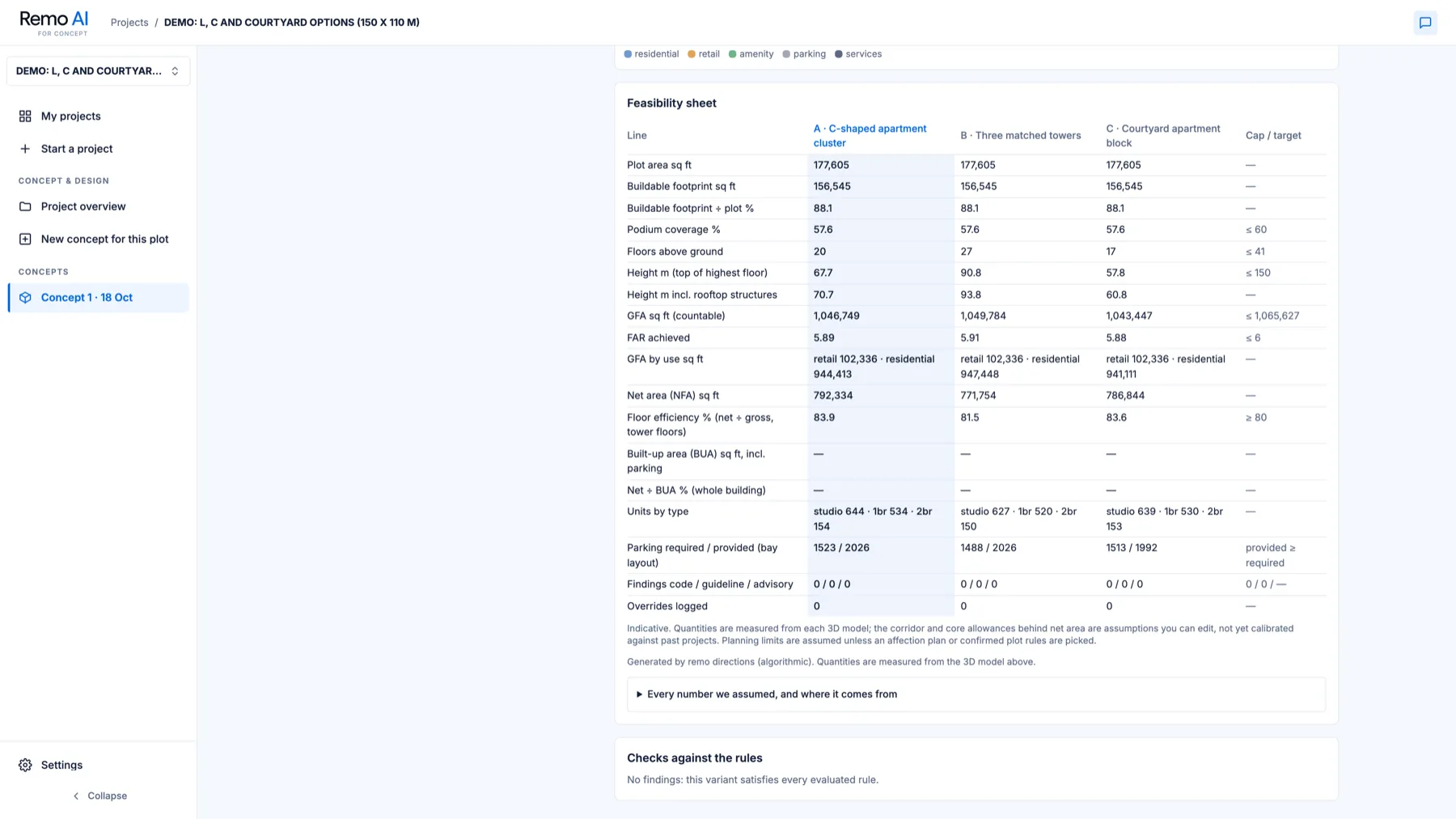Click the C · Courtyard apartment block header

1163,136
